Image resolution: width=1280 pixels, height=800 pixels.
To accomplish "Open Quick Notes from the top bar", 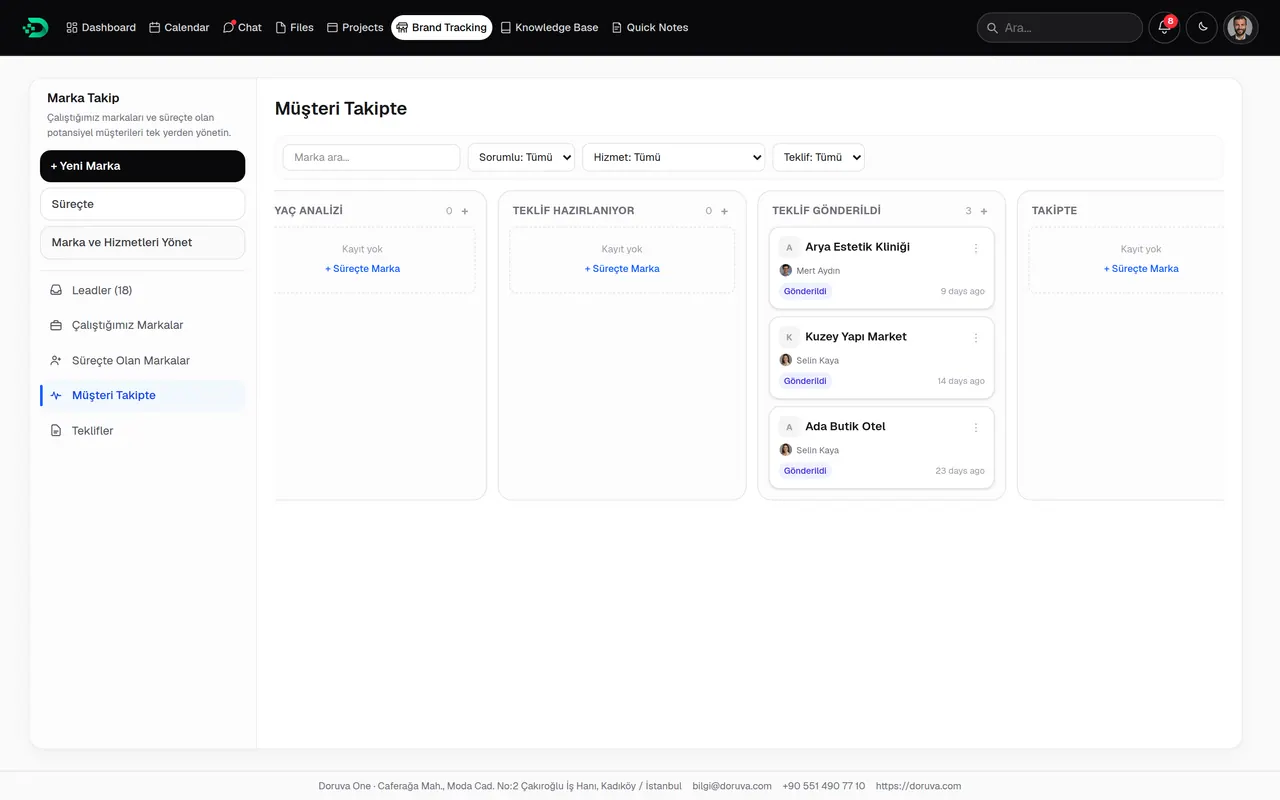I will point(650,27).
